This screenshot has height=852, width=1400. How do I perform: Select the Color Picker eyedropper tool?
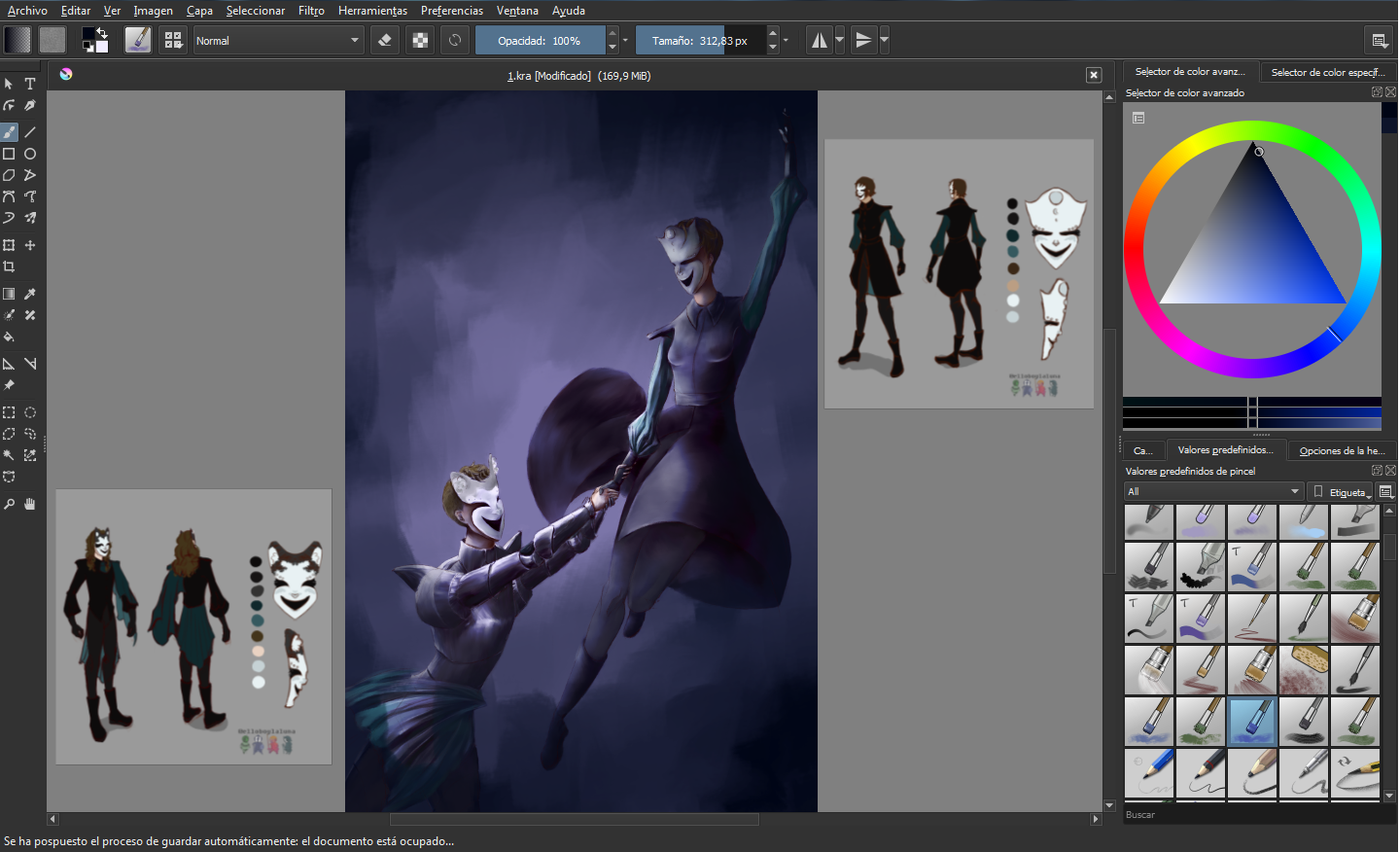tap(30, 294)
